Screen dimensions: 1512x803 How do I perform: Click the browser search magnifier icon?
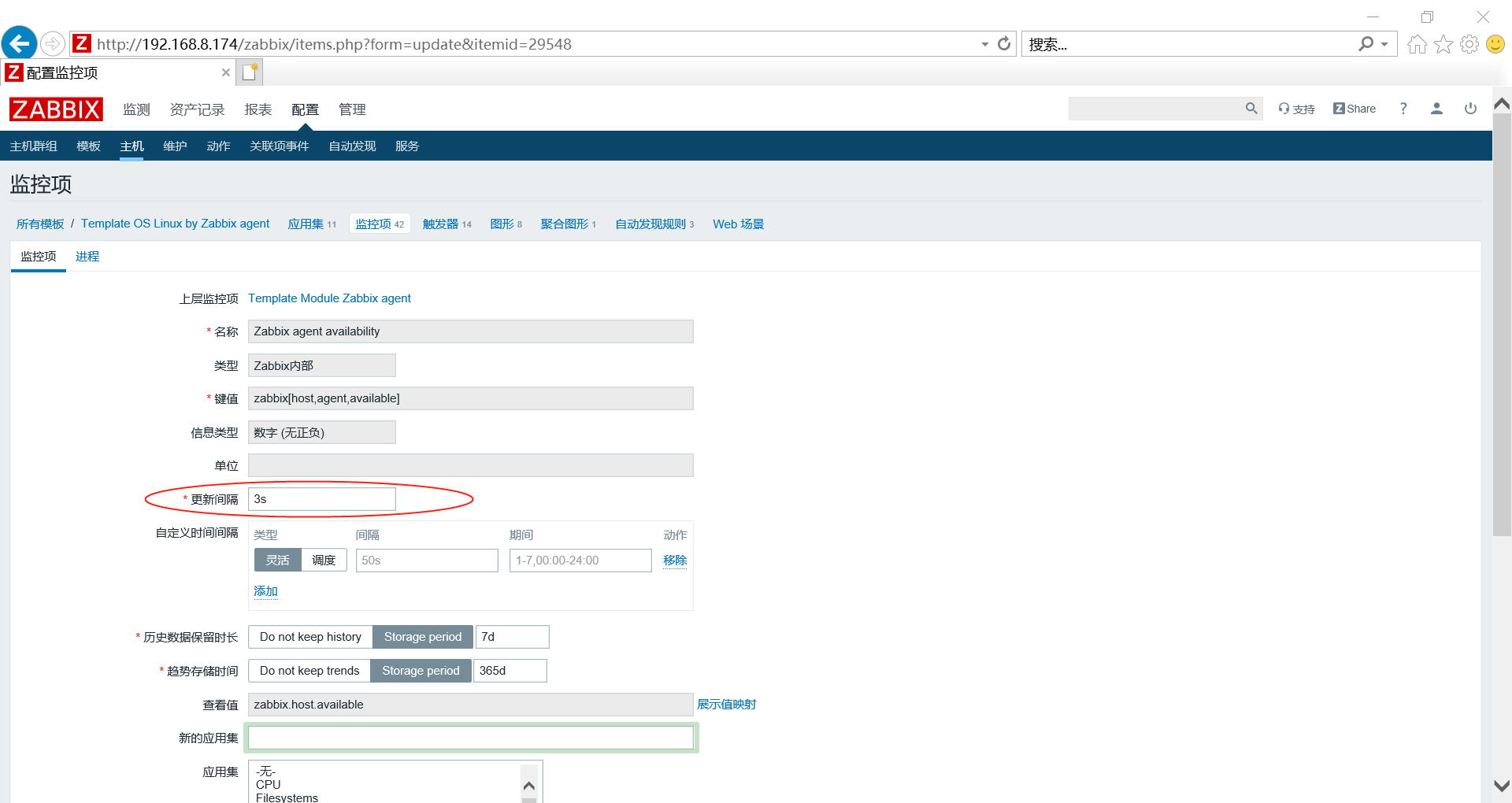coord(1366,44)
